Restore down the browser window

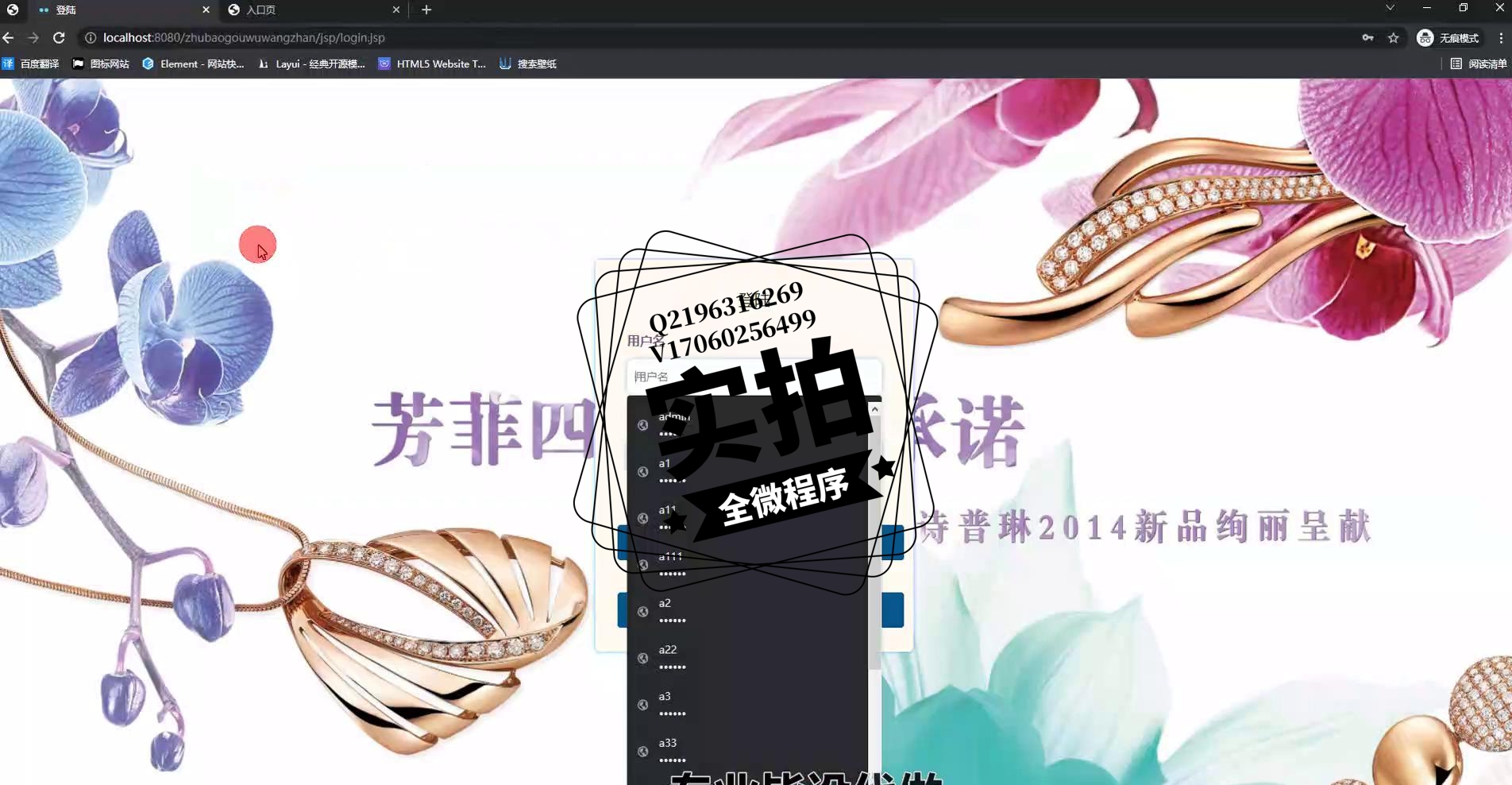[1463, 8]
